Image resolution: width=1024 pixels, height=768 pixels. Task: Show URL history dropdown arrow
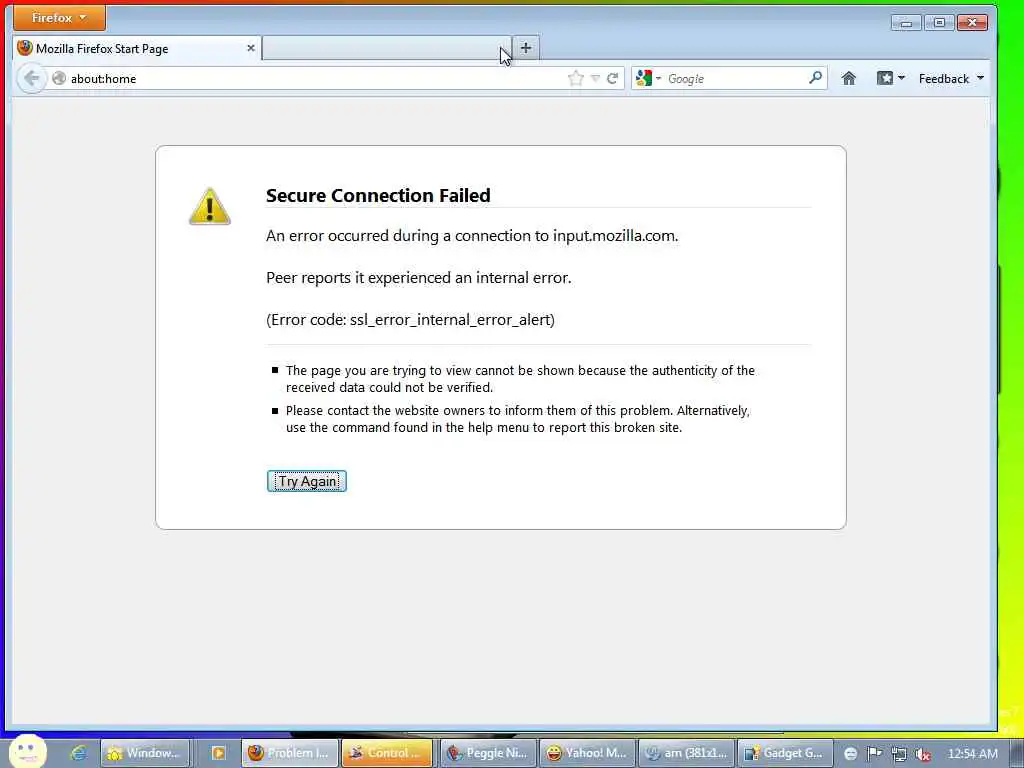[595, 78]
